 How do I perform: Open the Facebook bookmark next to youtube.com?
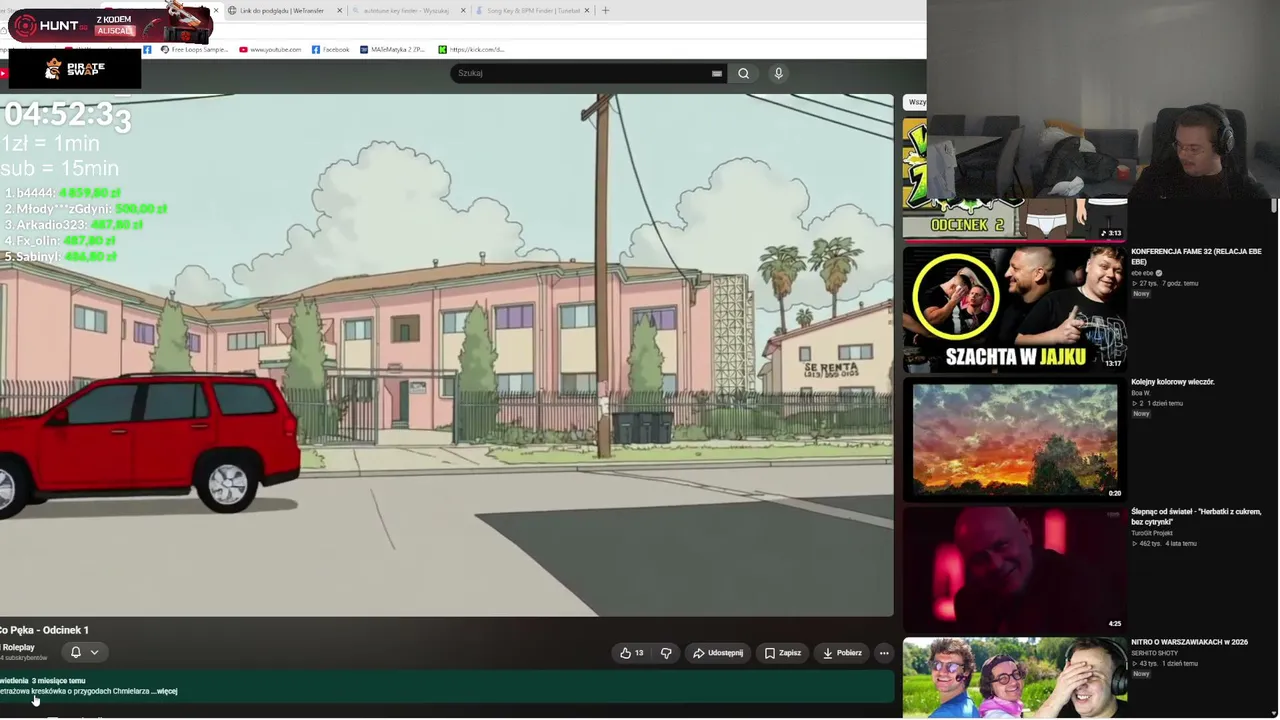pyautogui.click(x=331, y=49)
